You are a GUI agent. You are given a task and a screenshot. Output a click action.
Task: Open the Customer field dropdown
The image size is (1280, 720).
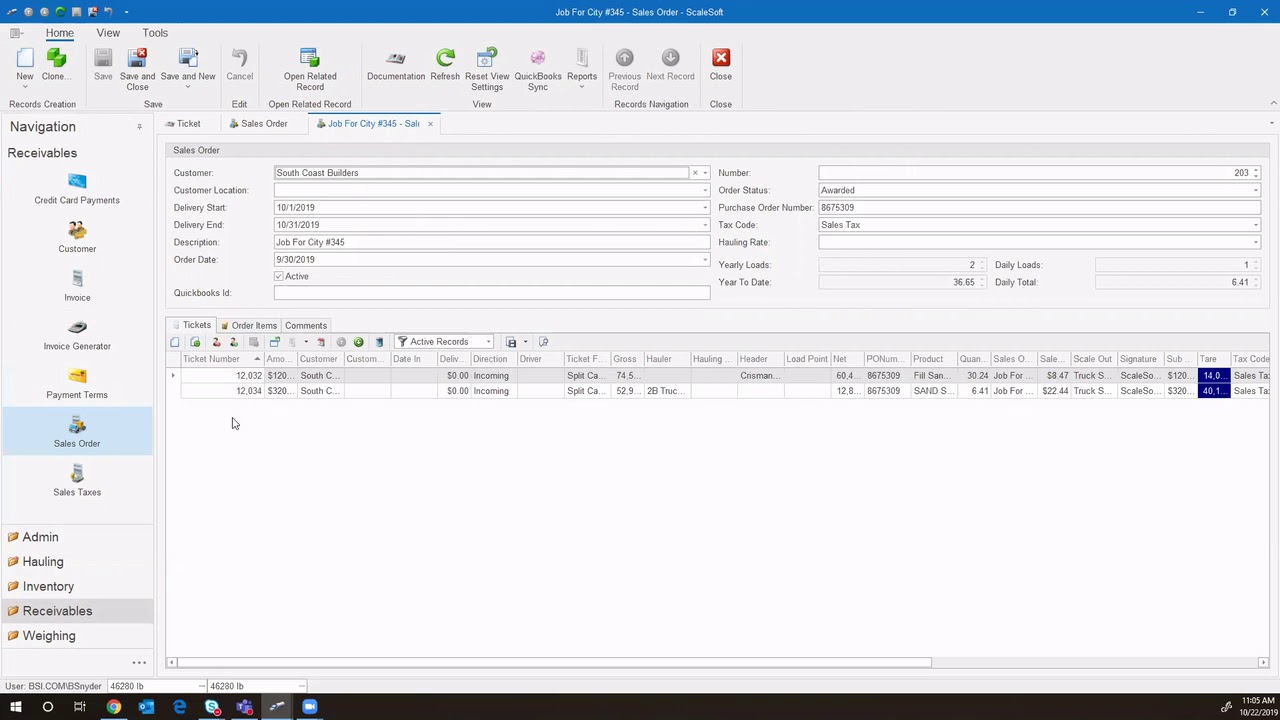(x=705, y=173)
